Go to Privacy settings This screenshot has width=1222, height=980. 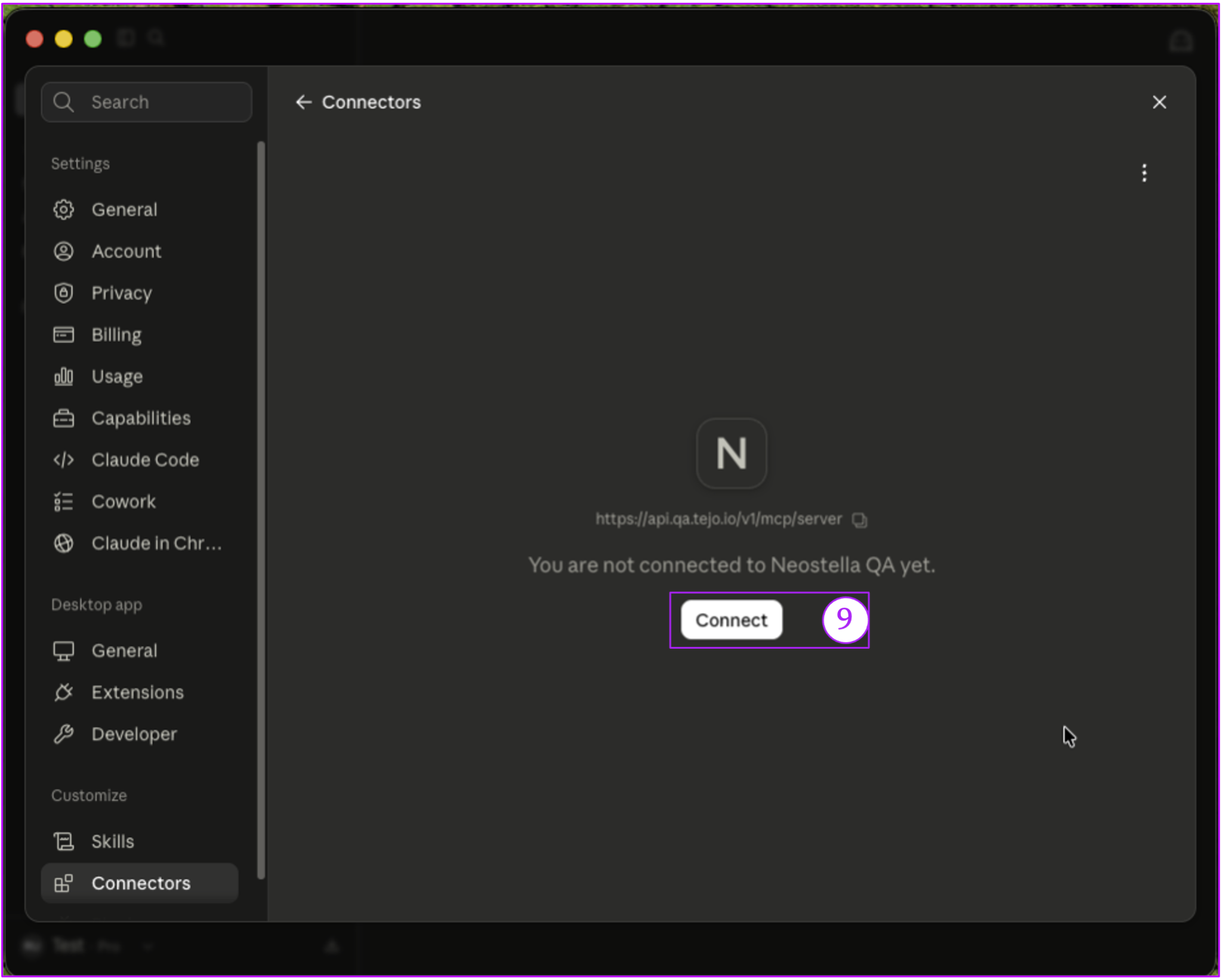[x=140, y=293]
